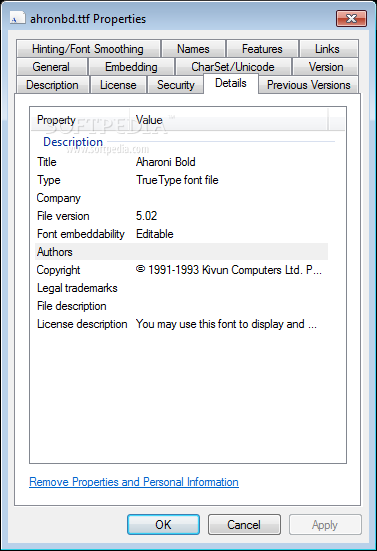Open the License tab

[x=118, y=85]
